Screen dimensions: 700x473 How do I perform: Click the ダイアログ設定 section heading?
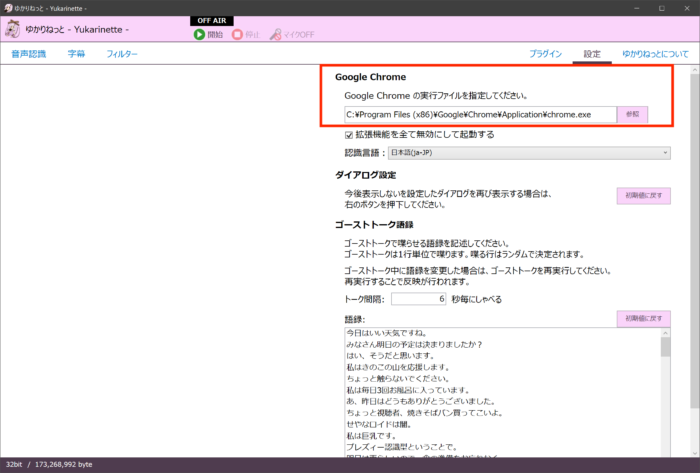point(366,175)
